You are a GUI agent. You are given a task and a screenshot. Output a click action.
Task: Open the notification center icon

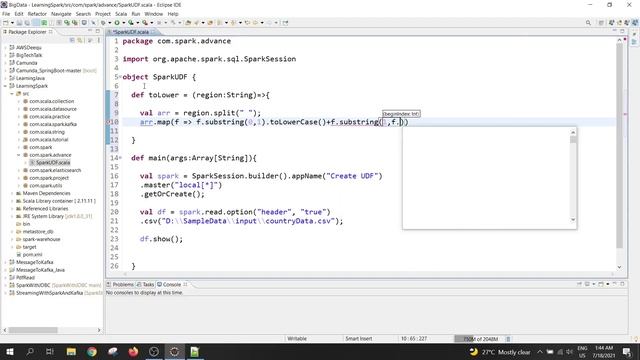click(x=627, y=351)
